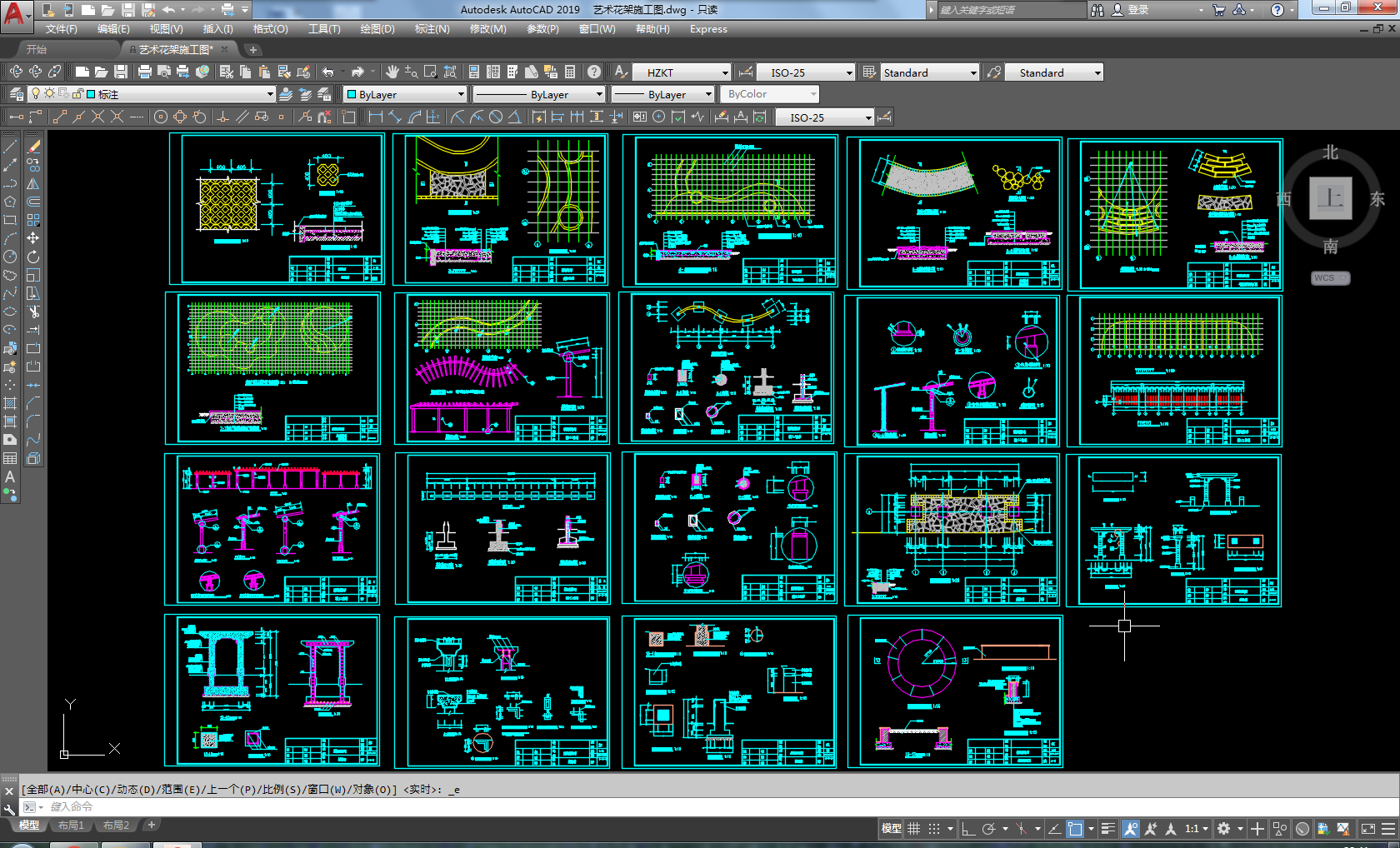Screen dimensions: 1400x848
Task: Select the Move modify tool
Action: tap(33, 238)
